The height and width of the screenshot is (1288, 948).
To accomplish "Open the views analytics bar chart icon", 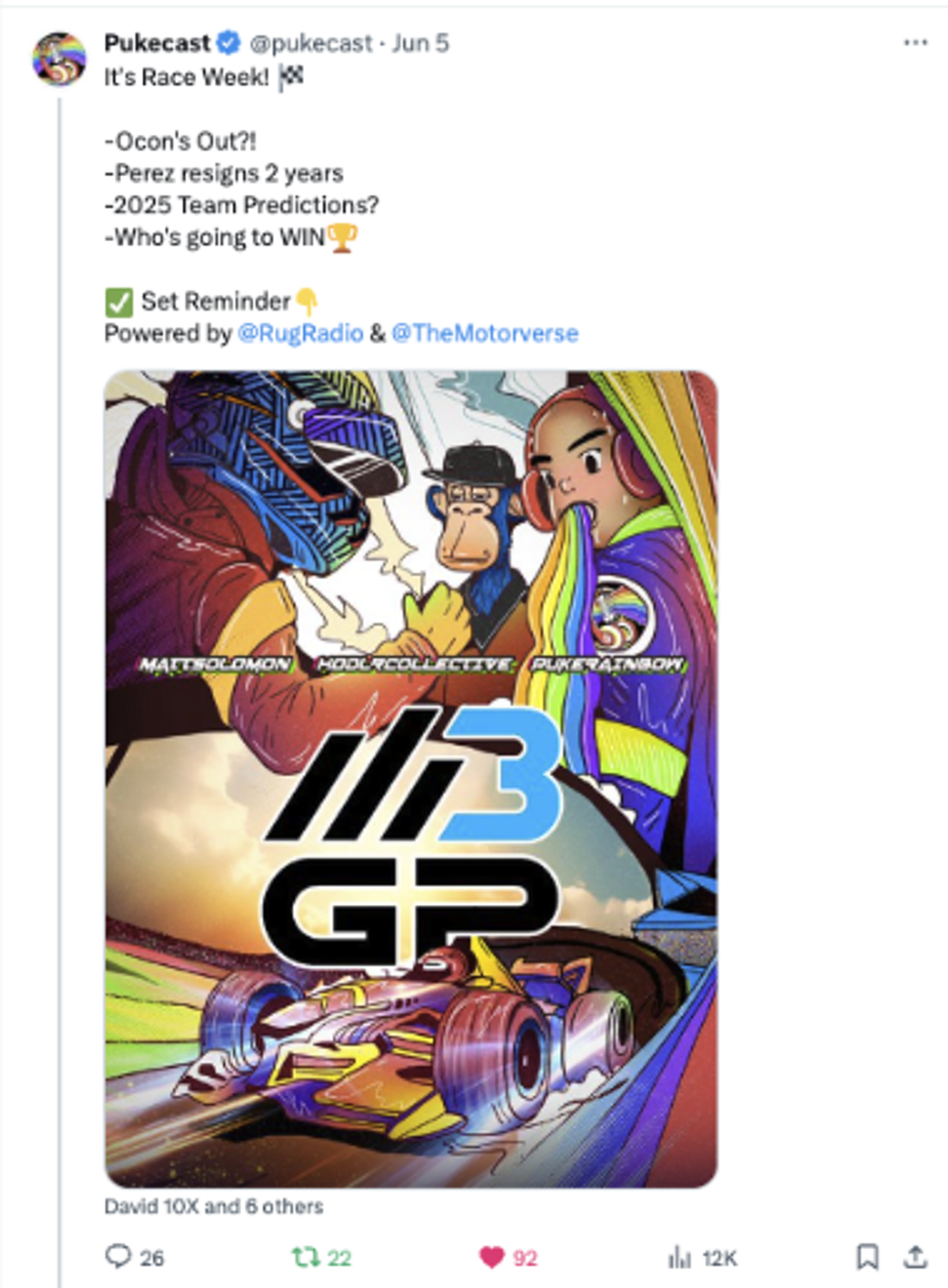I will point(679,1258).
